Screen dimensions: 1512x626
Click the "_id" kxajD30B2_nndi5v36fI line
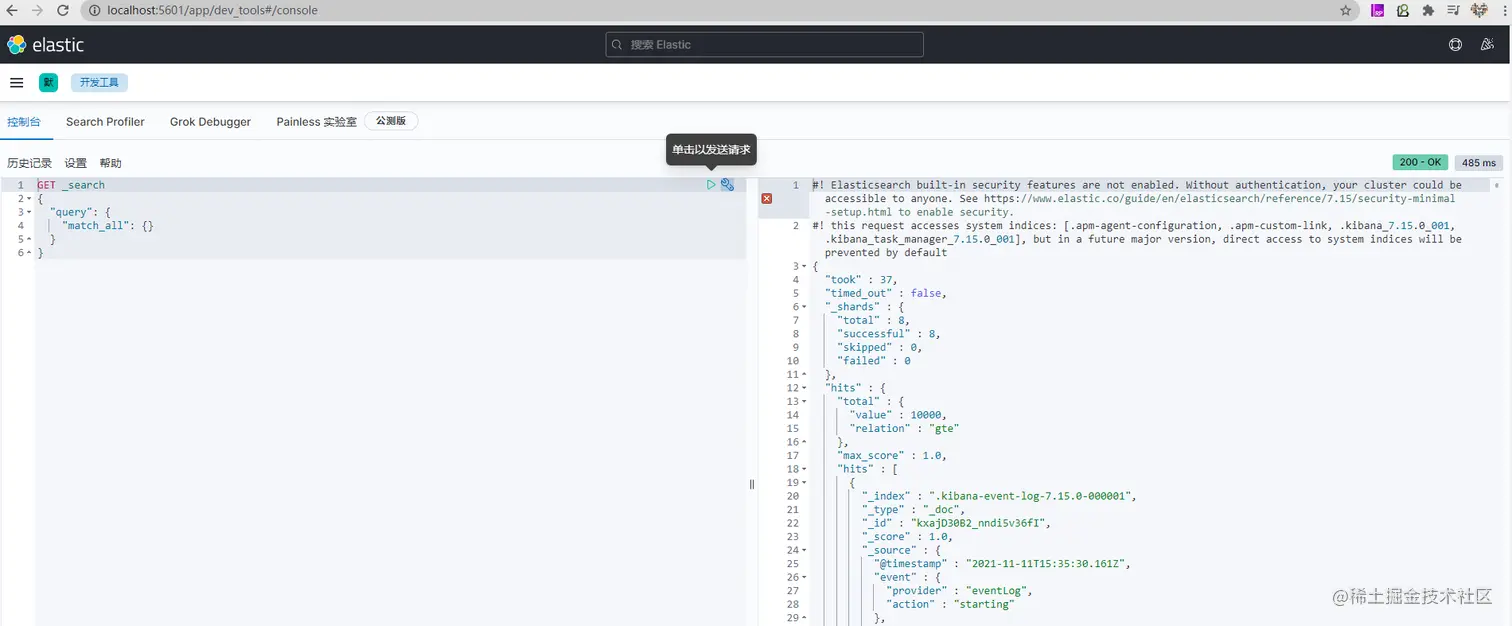coord(956,523)
